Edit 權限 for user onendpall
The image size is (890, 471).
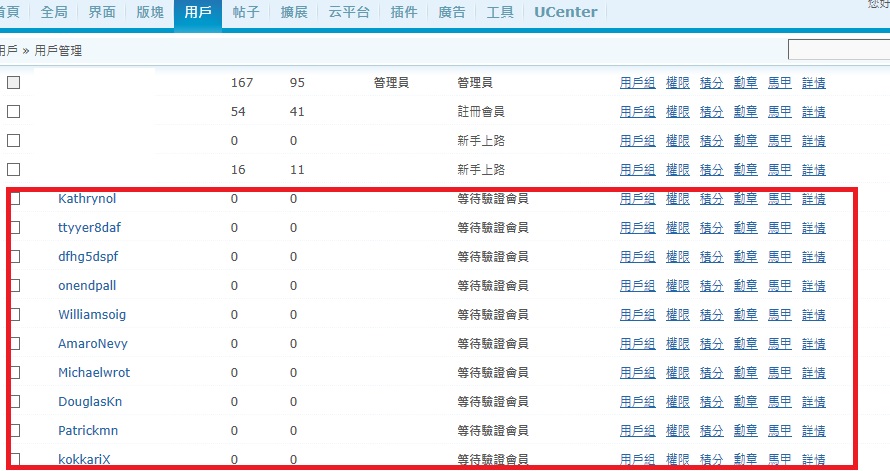tap(677, 286)
